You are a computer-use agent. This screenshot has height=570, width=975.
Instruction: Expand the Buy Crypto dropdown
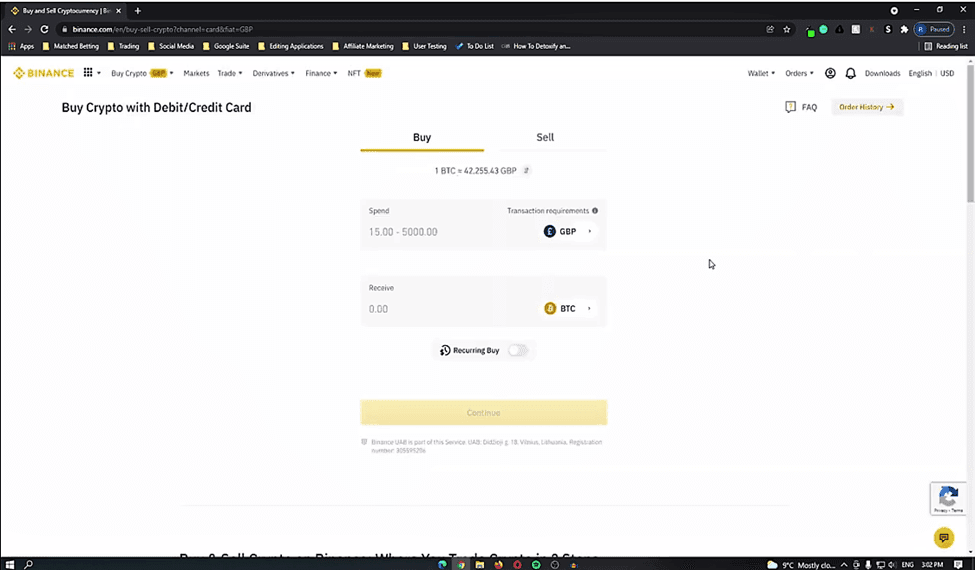142,73
